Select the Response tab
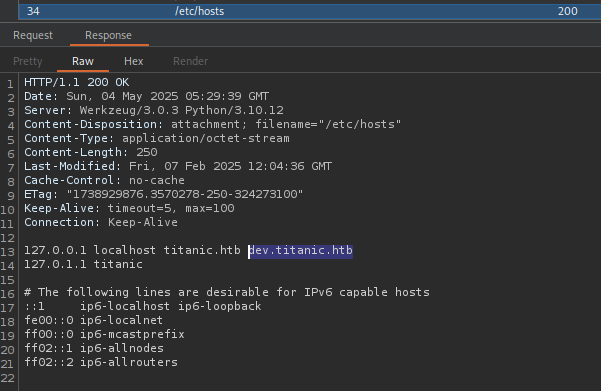Viewport: 601px width, 391px height. click(108, 35)
